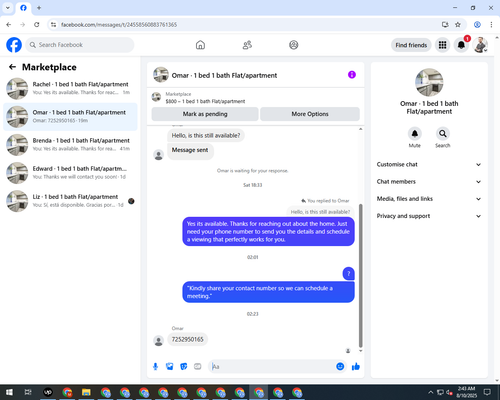Viewport: 500px width, 400px height.
Task: Open the Friends icon in top navigation
Action: (247, 45)
